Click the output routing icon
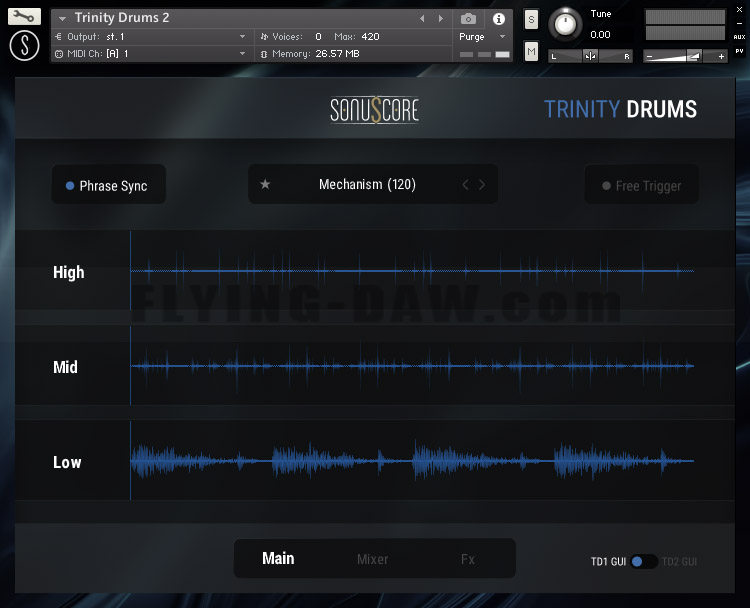 point(58,36)
